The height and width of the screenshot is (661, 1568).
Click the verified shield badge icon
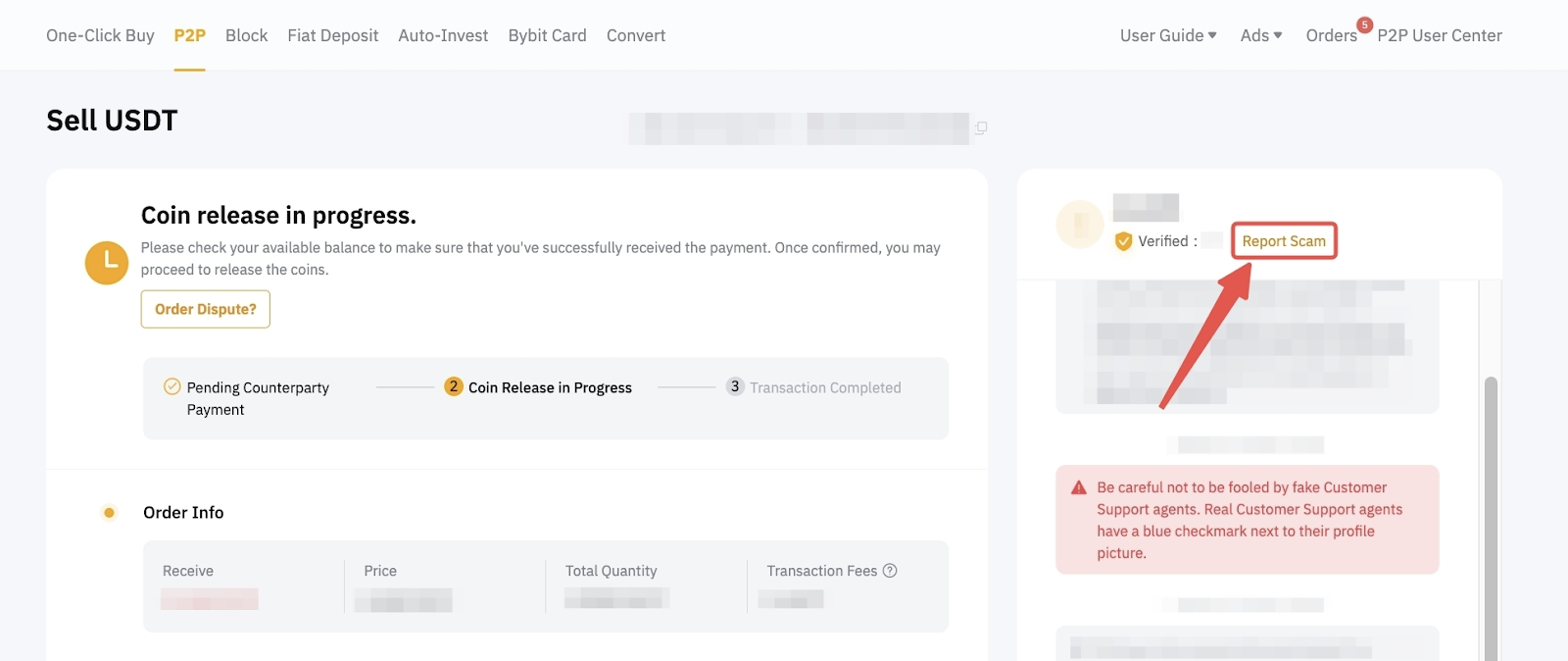tap(1124, 241)
